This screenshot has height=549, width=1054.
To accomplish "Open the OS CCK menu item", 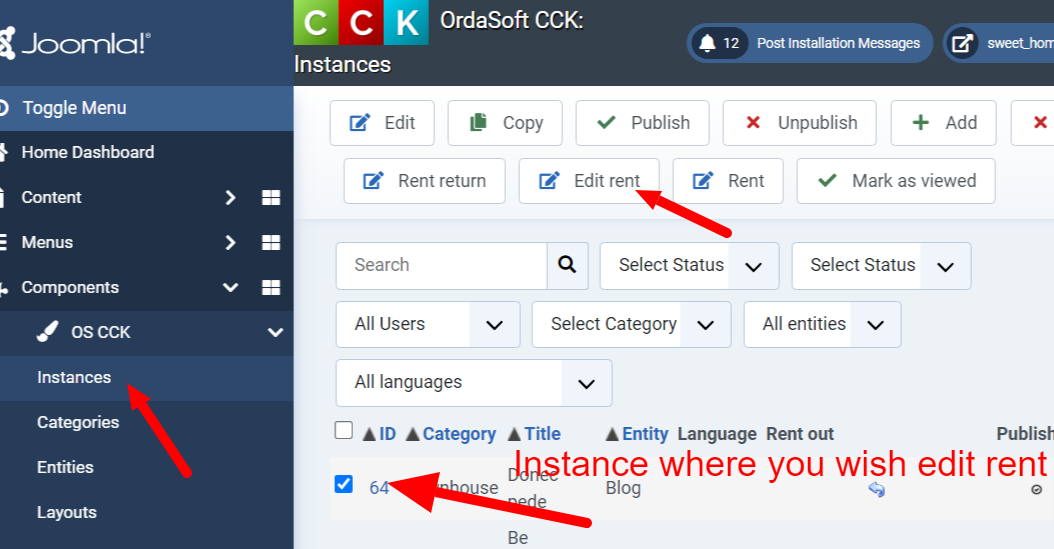I will (101, 332).
